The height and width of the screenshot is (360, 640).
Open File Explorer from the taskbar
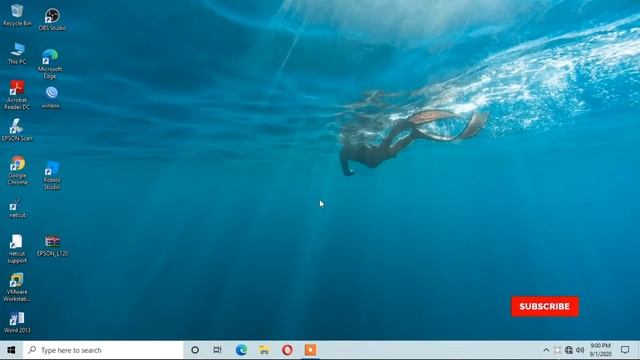[264, 350]
